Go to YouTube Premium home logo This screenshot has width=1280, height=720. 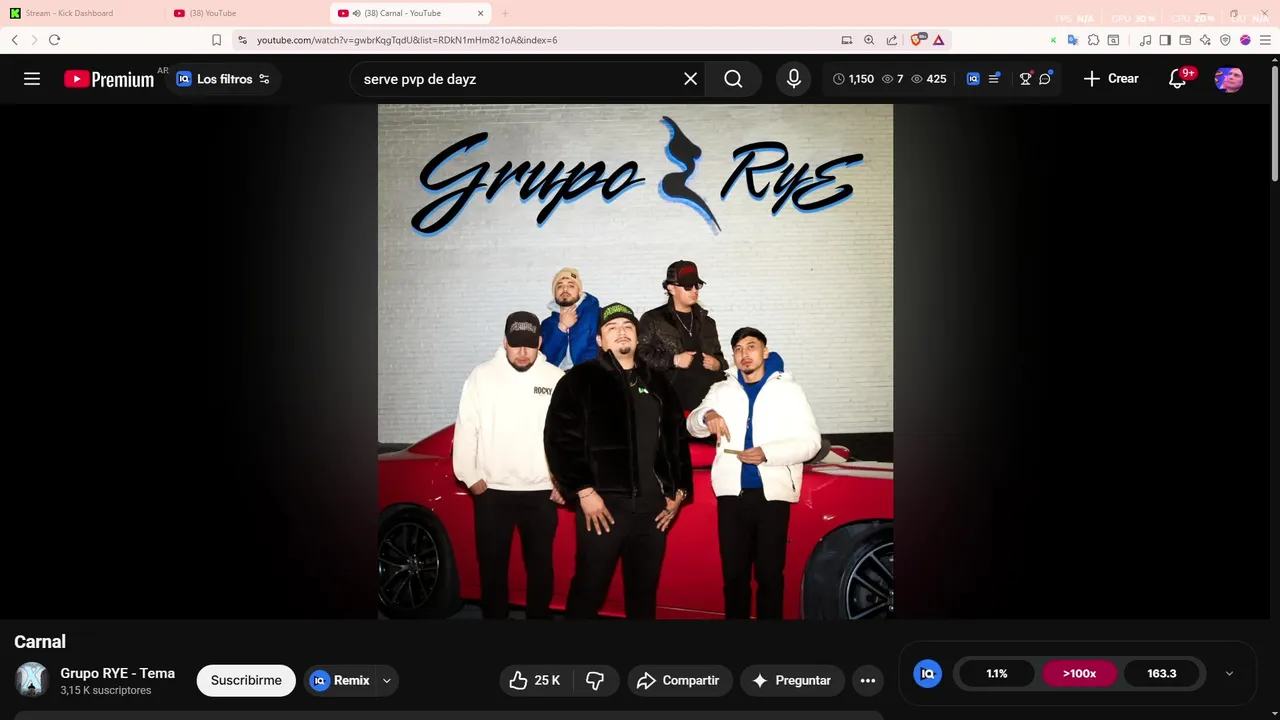click(x=109, y=79)
